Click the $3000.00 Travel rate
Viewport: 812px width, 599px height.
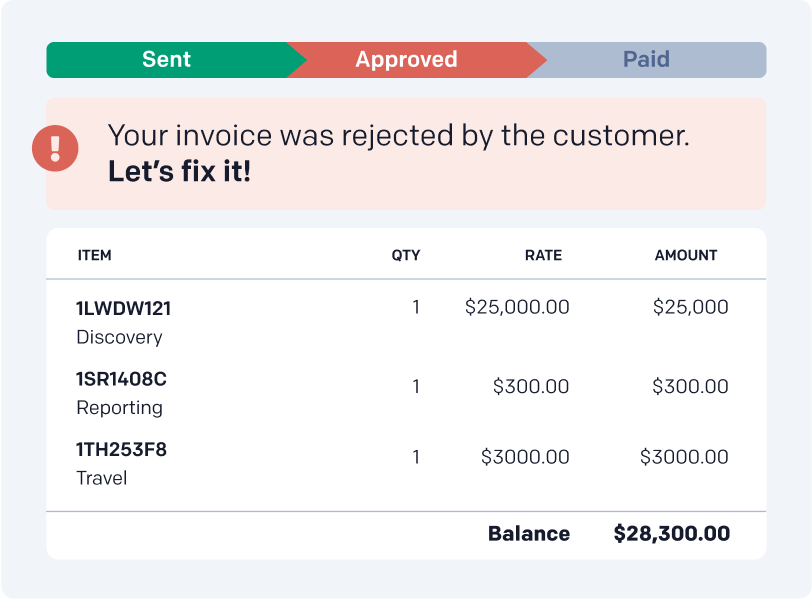(x=525, y=457)
